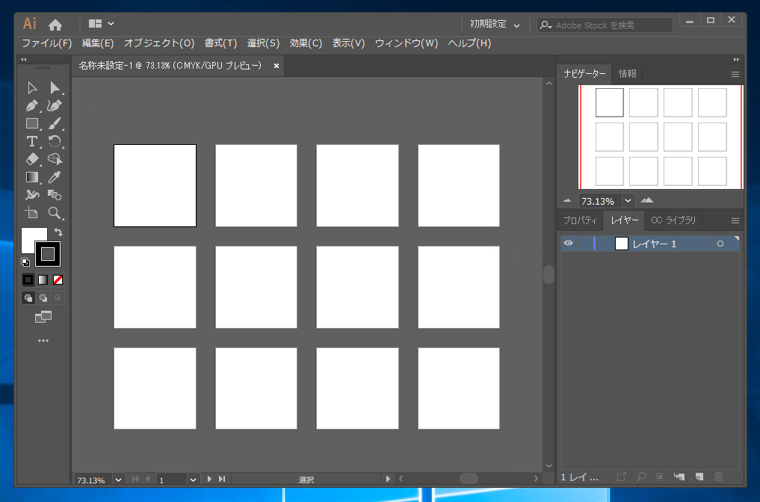The width and height of the screenshot is (760, 502).
Task: Choose the Type tool
Action: (x=32, y=142)
